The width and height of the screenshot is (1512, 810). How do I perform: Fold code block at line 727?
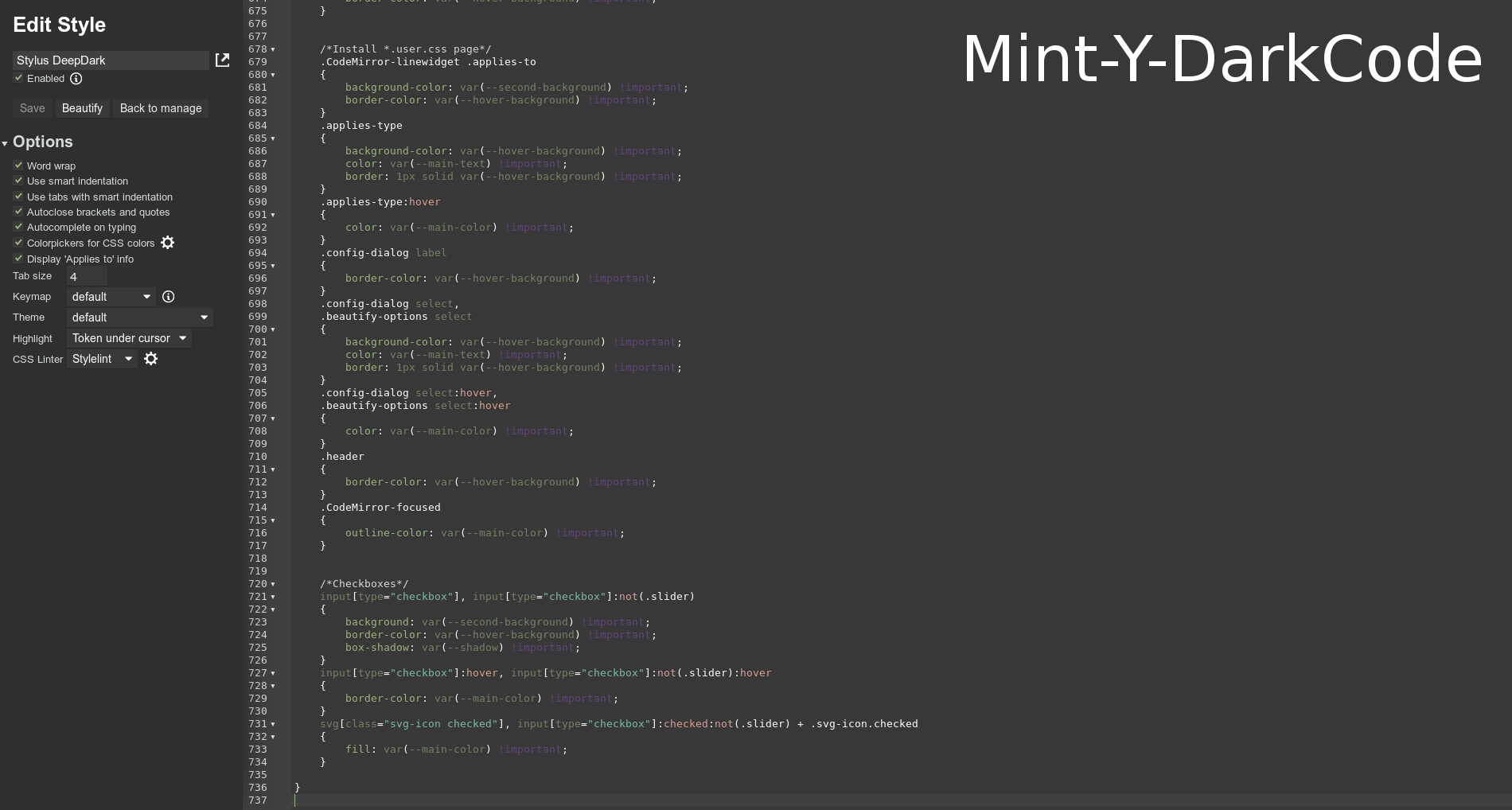(x=273, y=673)
